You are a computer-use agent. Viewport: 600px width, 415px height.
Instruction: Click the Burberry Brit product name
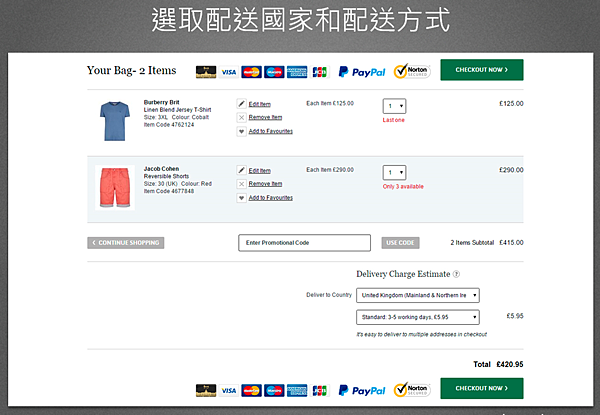click(161, 102)
